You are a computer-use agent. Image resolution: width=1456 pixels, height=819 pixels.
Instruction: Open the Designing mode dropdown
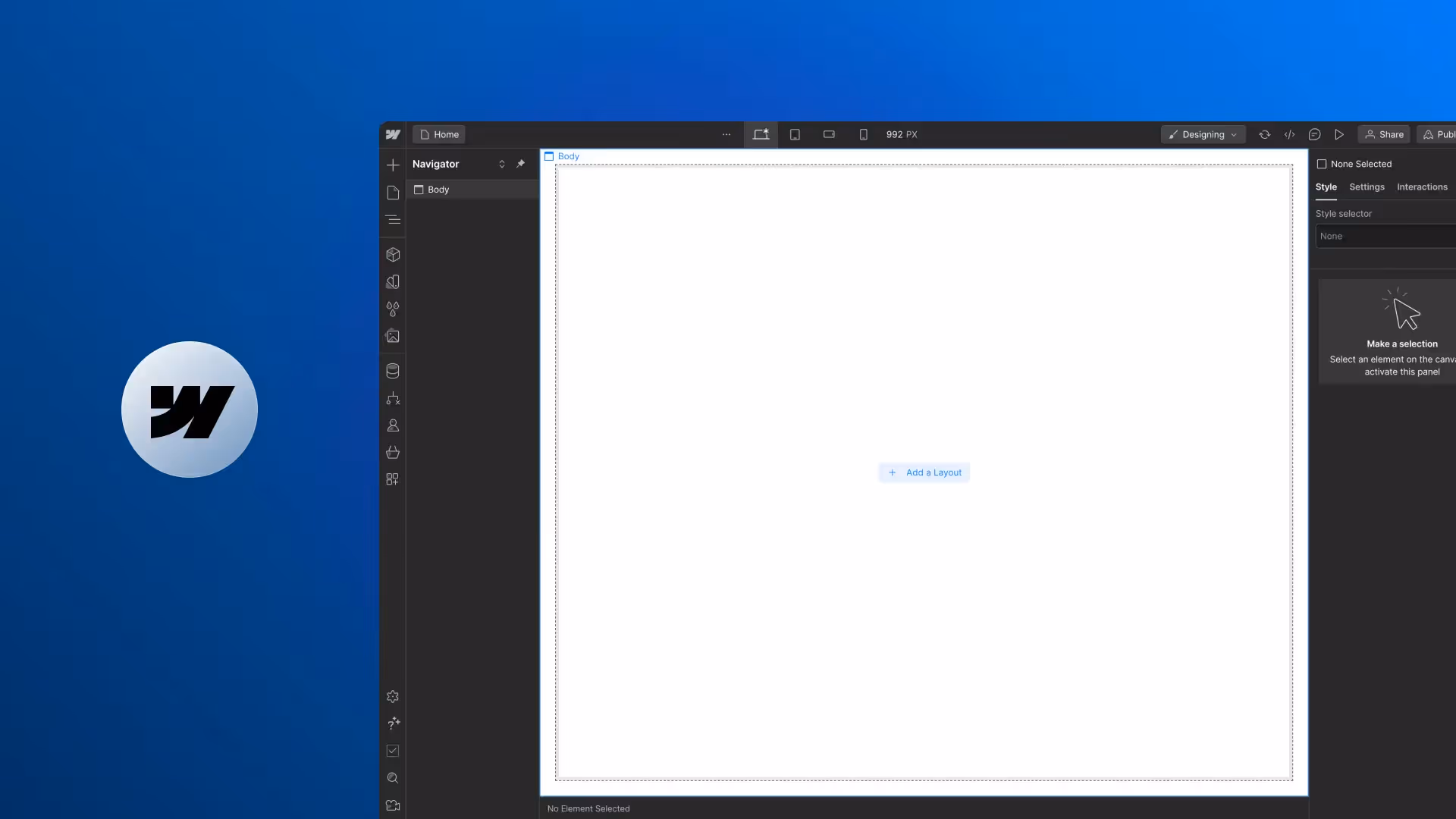[1203, 134]
